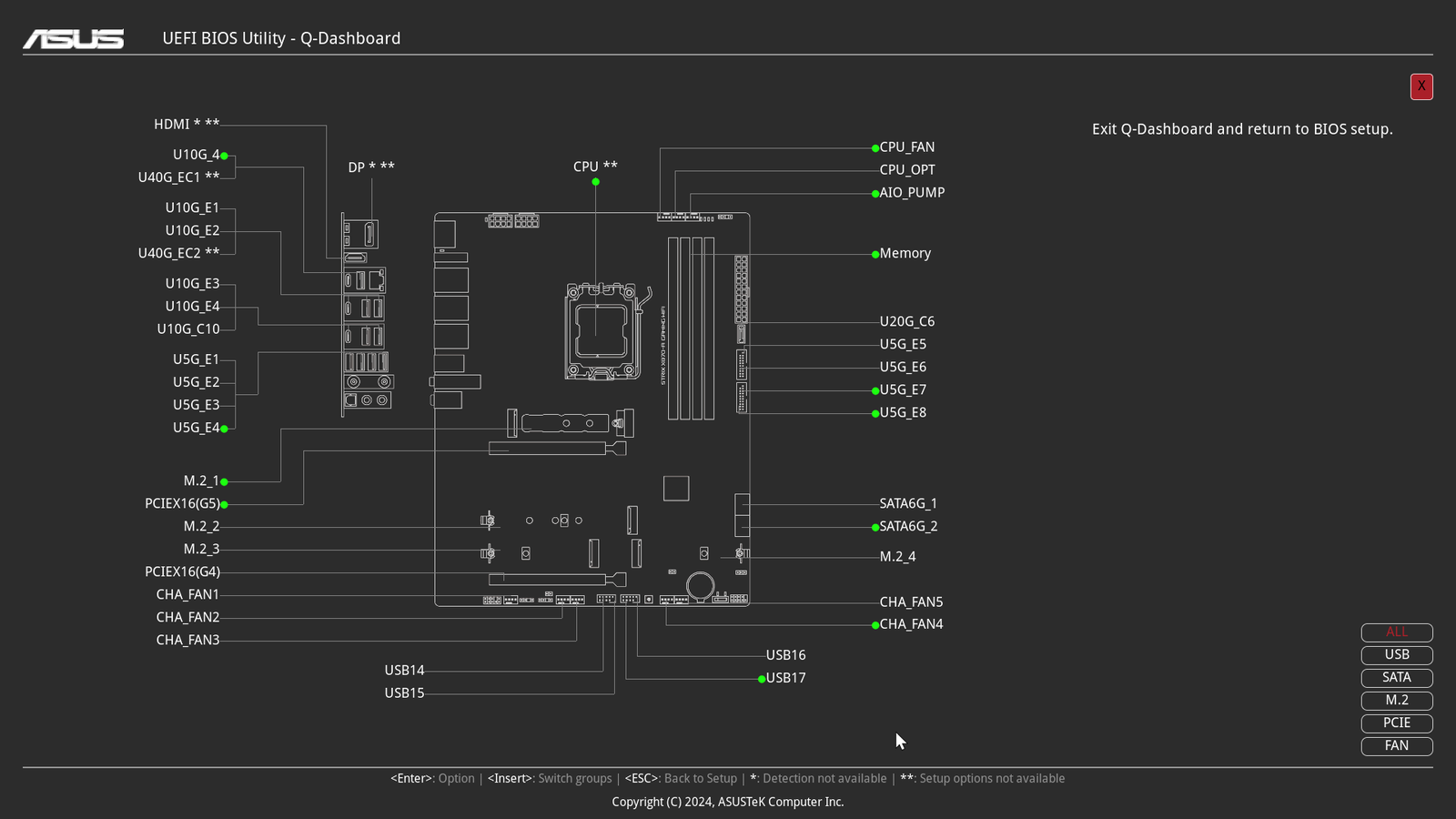Choose the PCIE filter button
Screen dimensions: 1456x819
[x=1397, y=723]
